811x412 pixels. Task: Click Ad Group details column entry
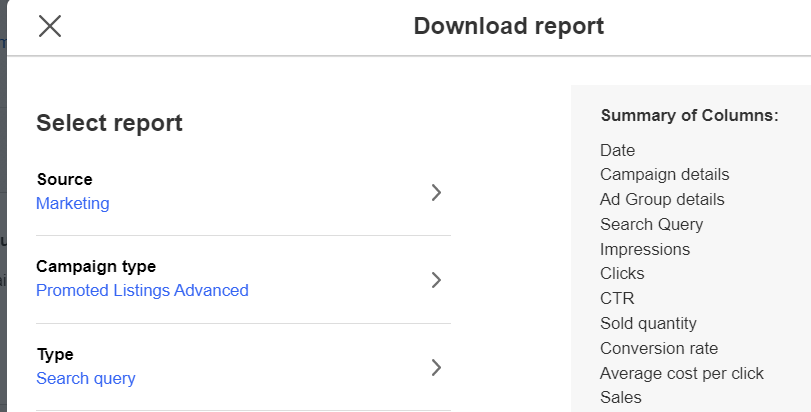[x=662, y=200]
